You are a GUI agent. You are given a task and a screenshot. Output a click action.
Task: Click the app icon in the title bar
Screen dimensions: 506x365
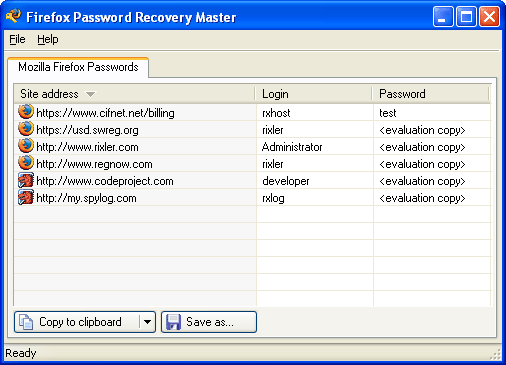pyautogui.click(x=13, y=16)
